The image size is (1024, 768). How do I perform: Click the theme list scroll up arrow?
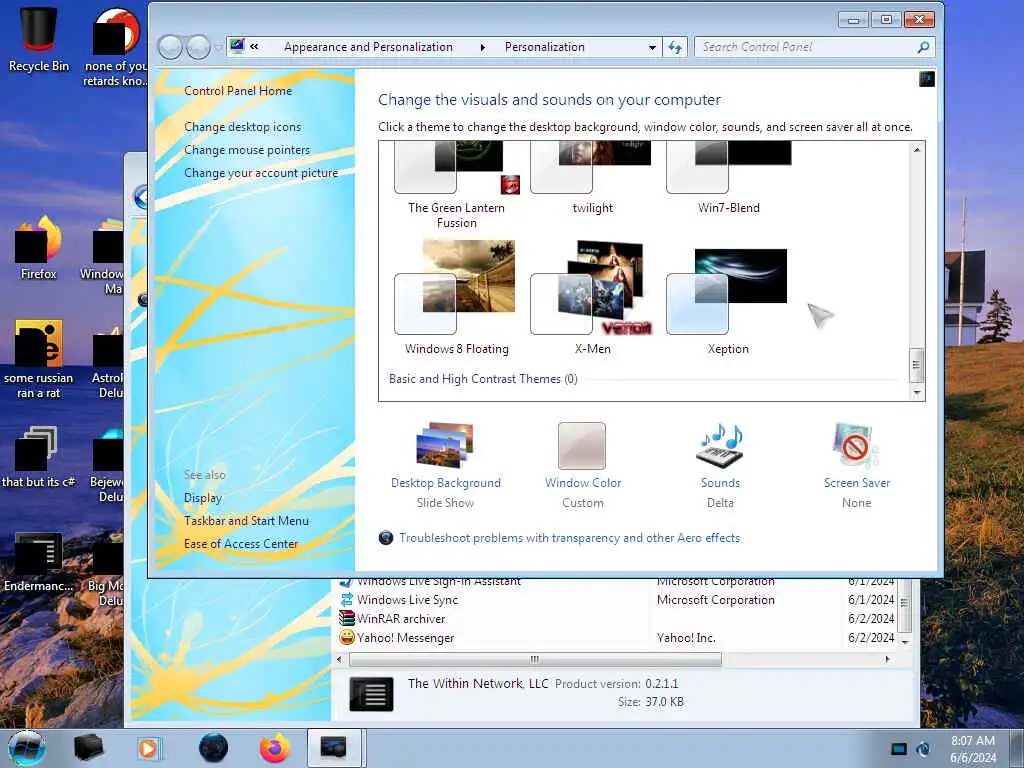917,150
